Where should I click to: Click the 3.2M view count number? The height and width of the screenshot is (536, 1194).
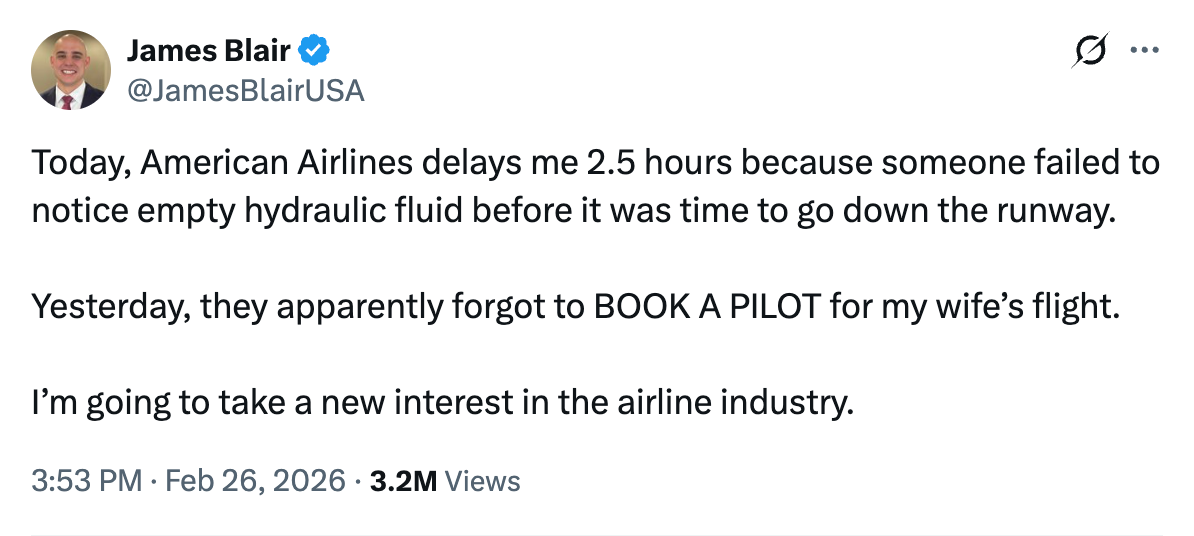403,481
